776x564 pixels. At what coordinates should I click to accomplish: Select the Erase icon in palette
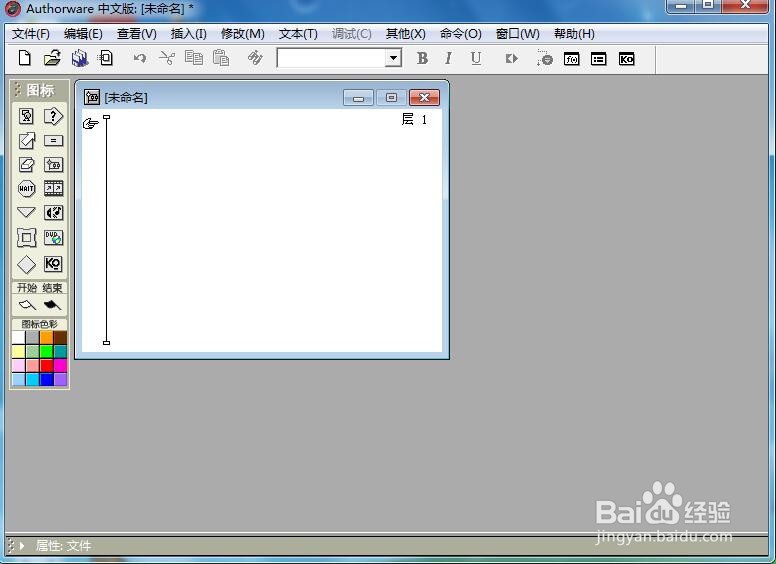pyautogui.click(x=26, y=164)
